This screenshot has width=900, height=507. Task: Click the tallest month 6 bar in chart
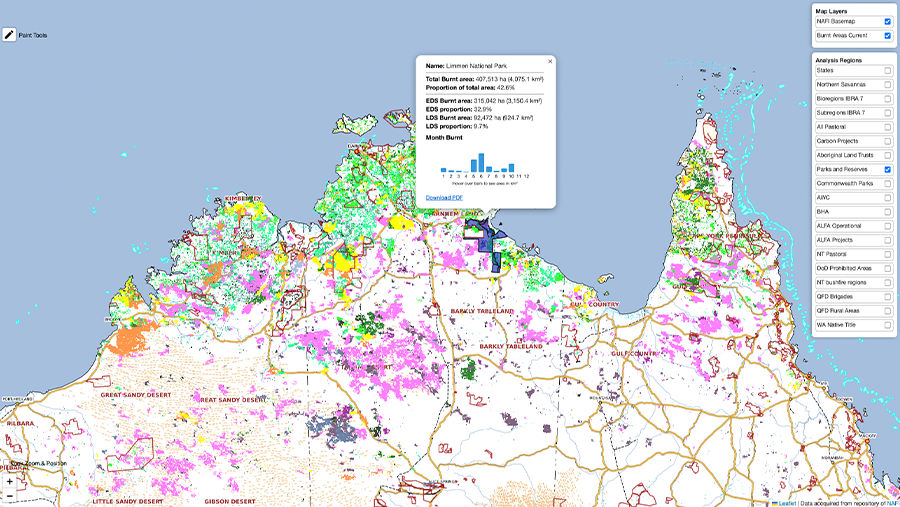click(480, 163)
